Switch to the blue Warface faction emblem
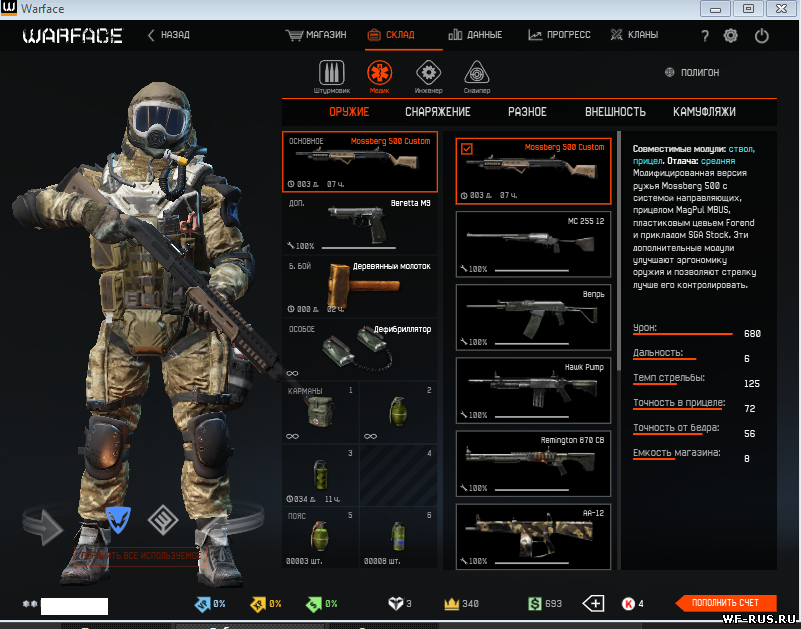801x629 pixels. 118,520
